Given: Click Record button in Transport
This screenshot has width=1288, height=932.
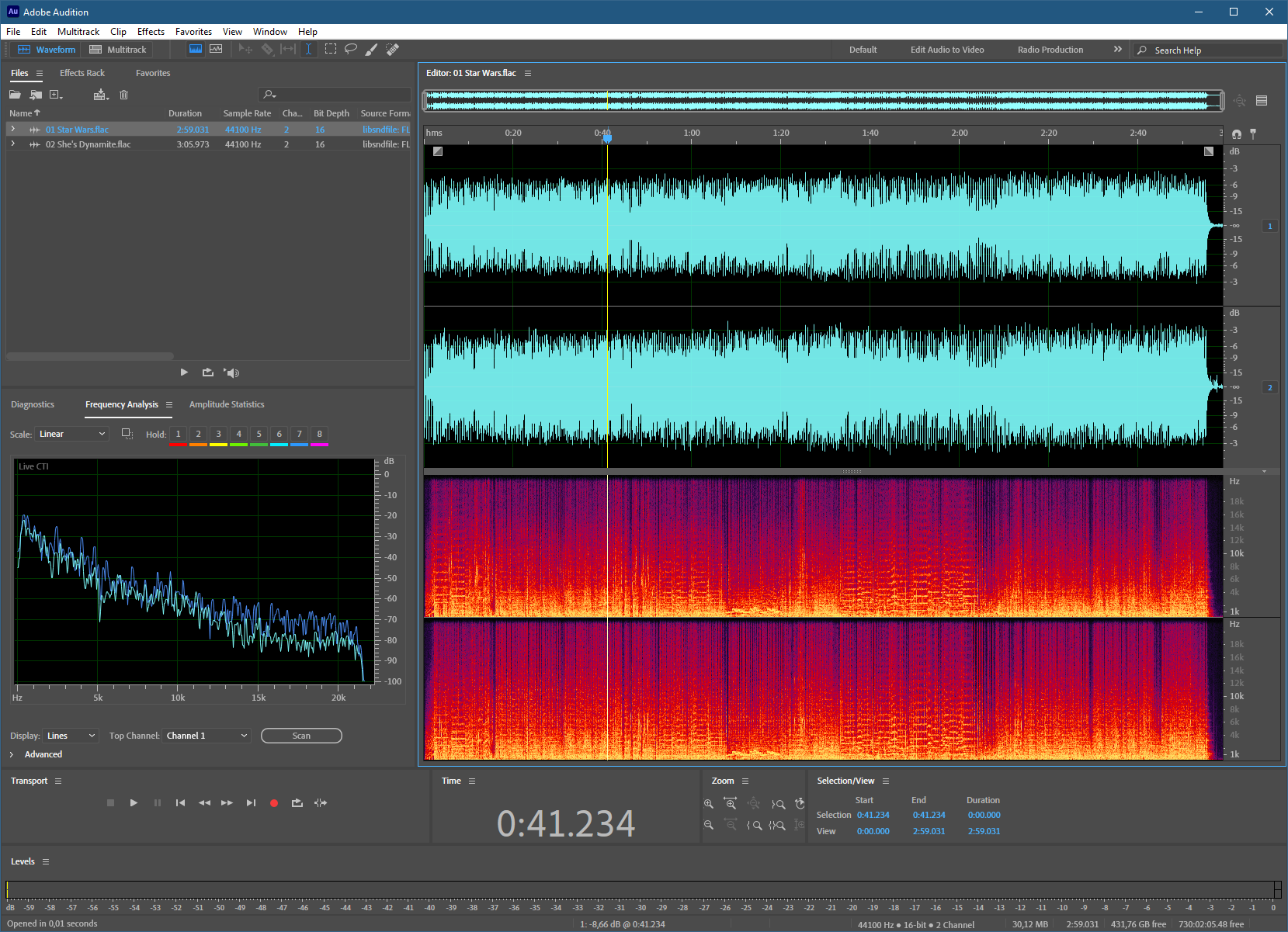Looking at the screenshot, I should [x=273, y=803].
